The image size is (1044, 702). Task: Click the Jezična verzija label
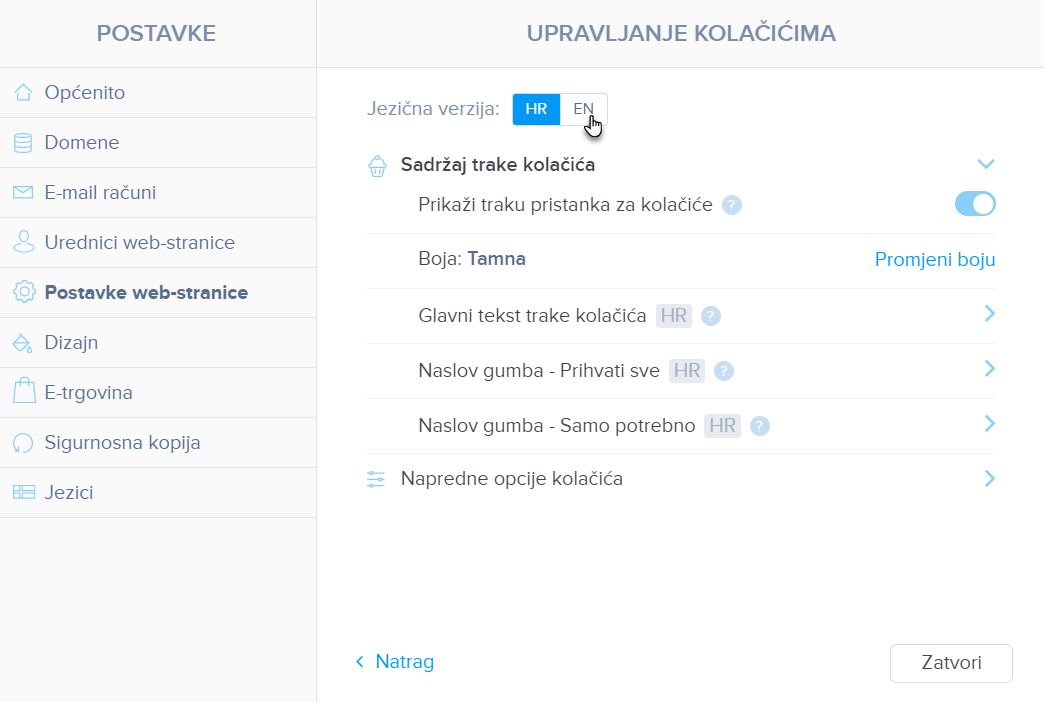[x=433, y=109]
